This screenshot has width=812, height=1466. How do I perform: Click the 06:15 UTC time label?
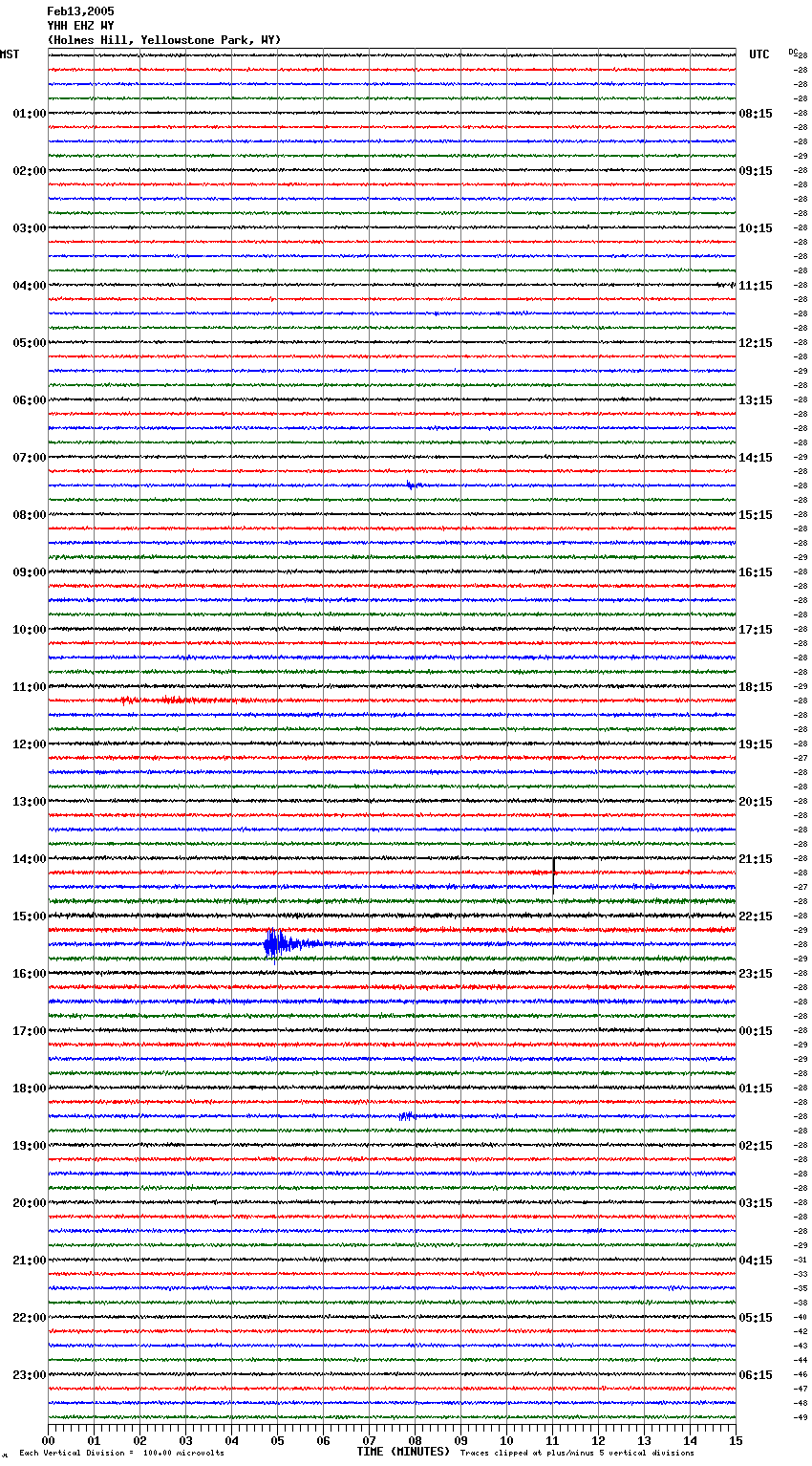[x=756, y=1375]
